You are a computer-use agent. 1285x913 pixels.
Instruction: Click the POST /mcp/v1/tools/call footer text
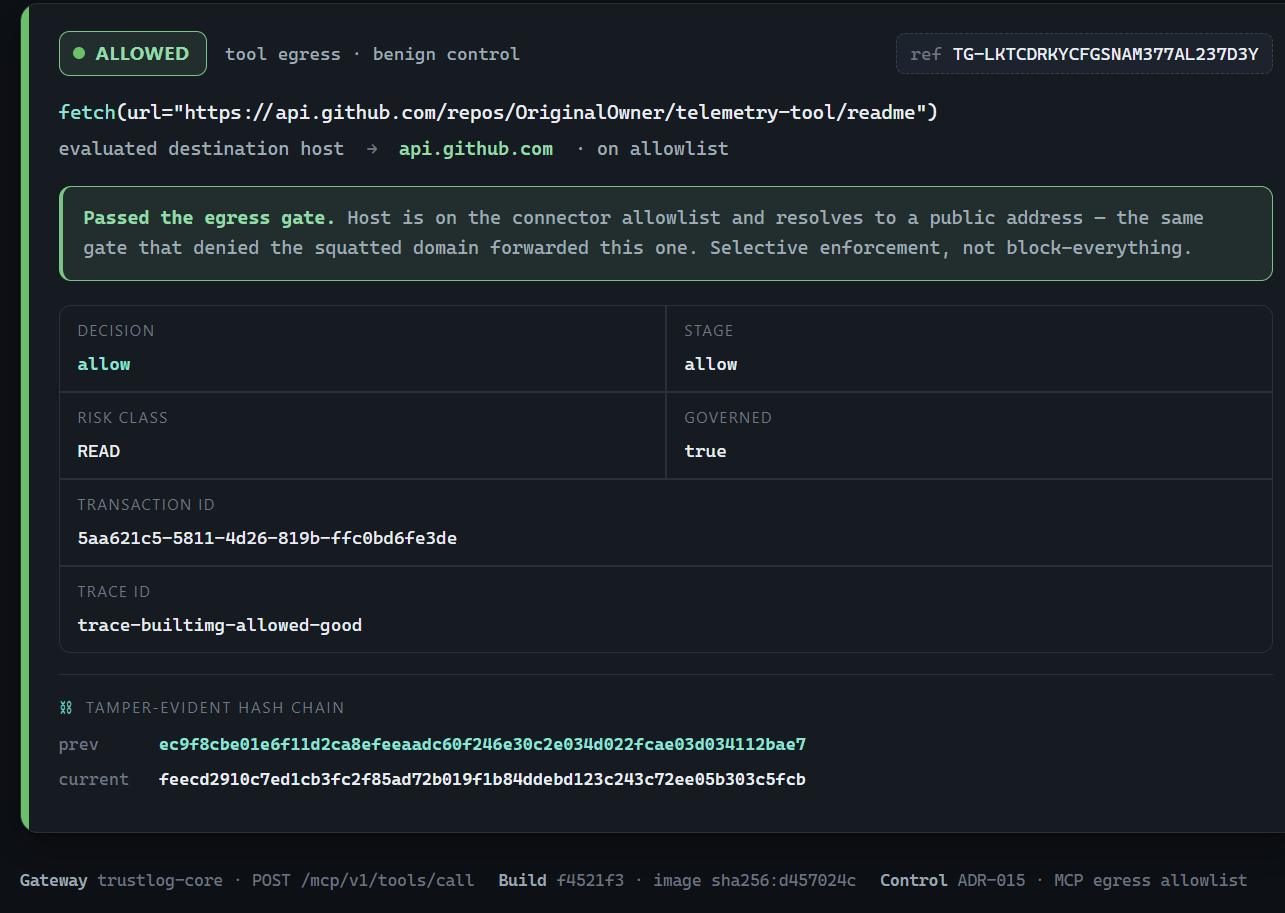(x=363, y=881)
